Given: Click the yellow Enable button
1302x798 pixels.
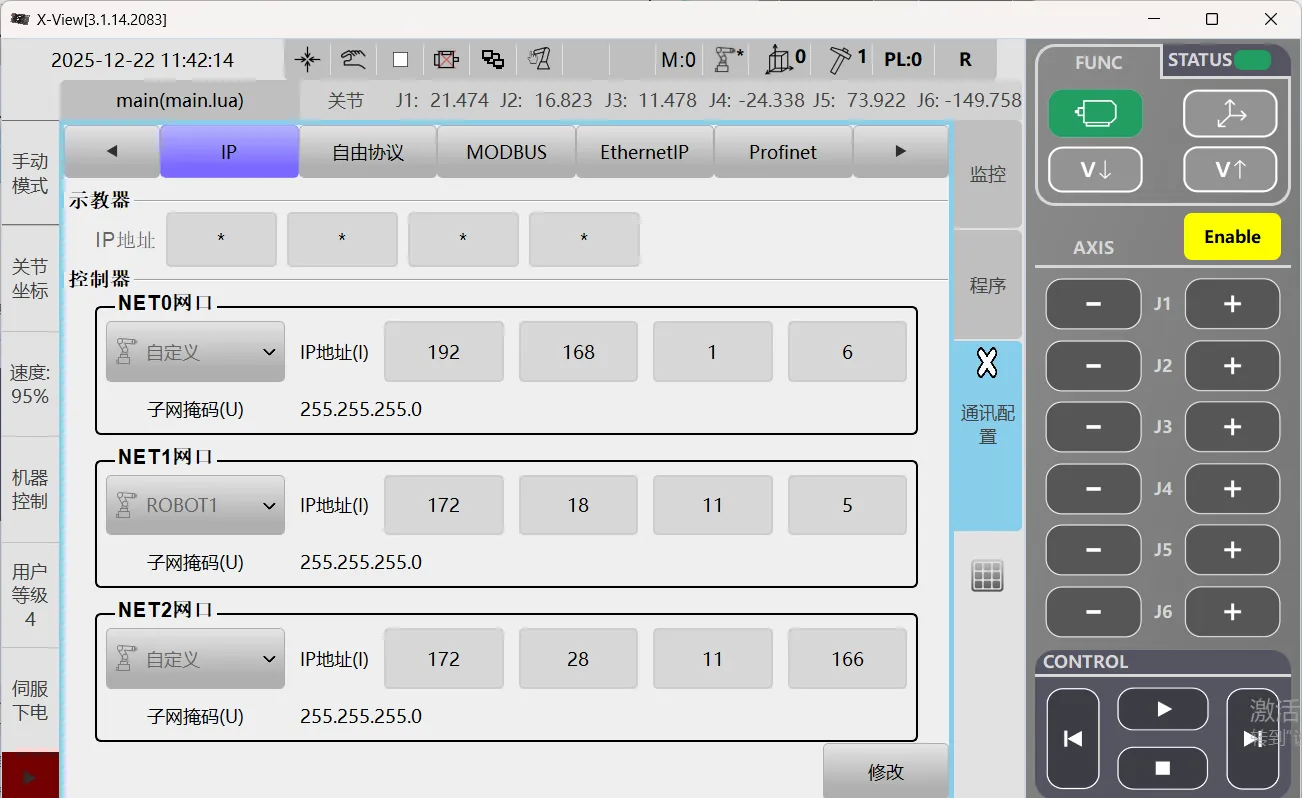Looking at the screenshot, I should (1232, 237).
